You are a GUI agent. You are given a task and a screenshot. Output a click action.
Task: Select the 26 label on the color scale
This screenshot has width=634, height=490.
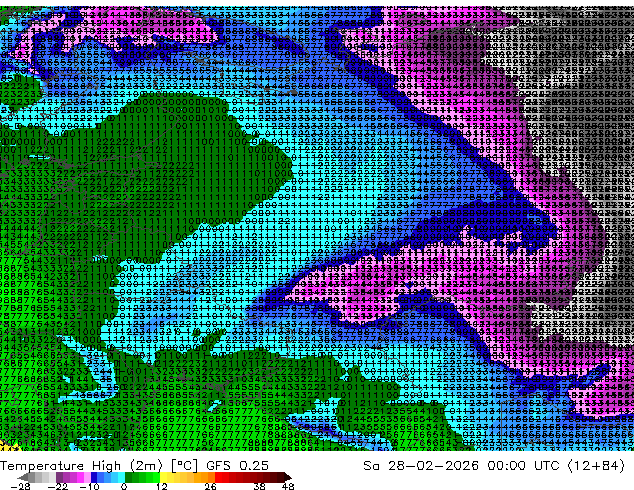pos(211,486)
